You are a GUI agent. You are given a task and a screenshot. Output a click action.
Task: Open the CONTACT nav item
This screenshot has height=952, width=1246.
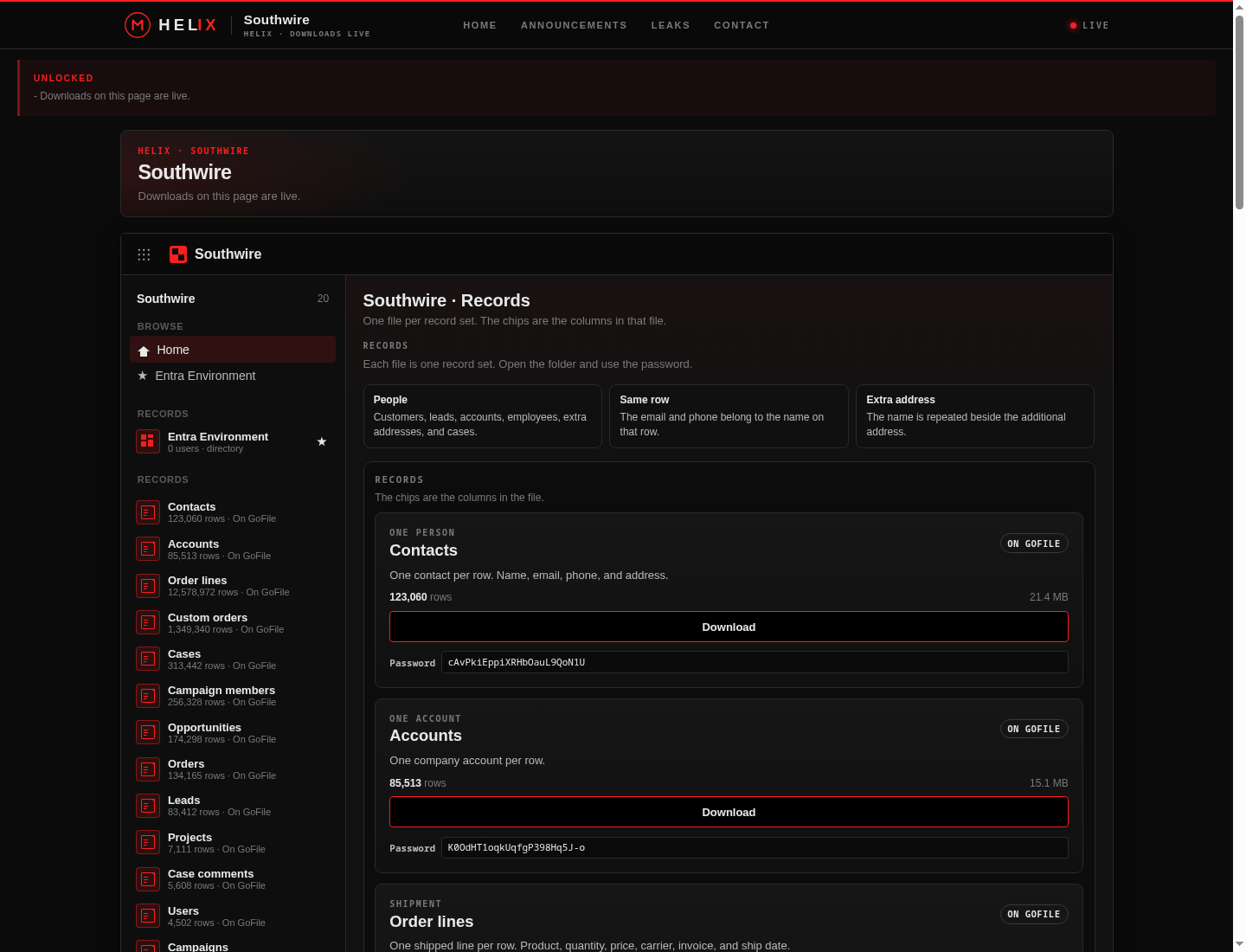click(x=742, y=25)
